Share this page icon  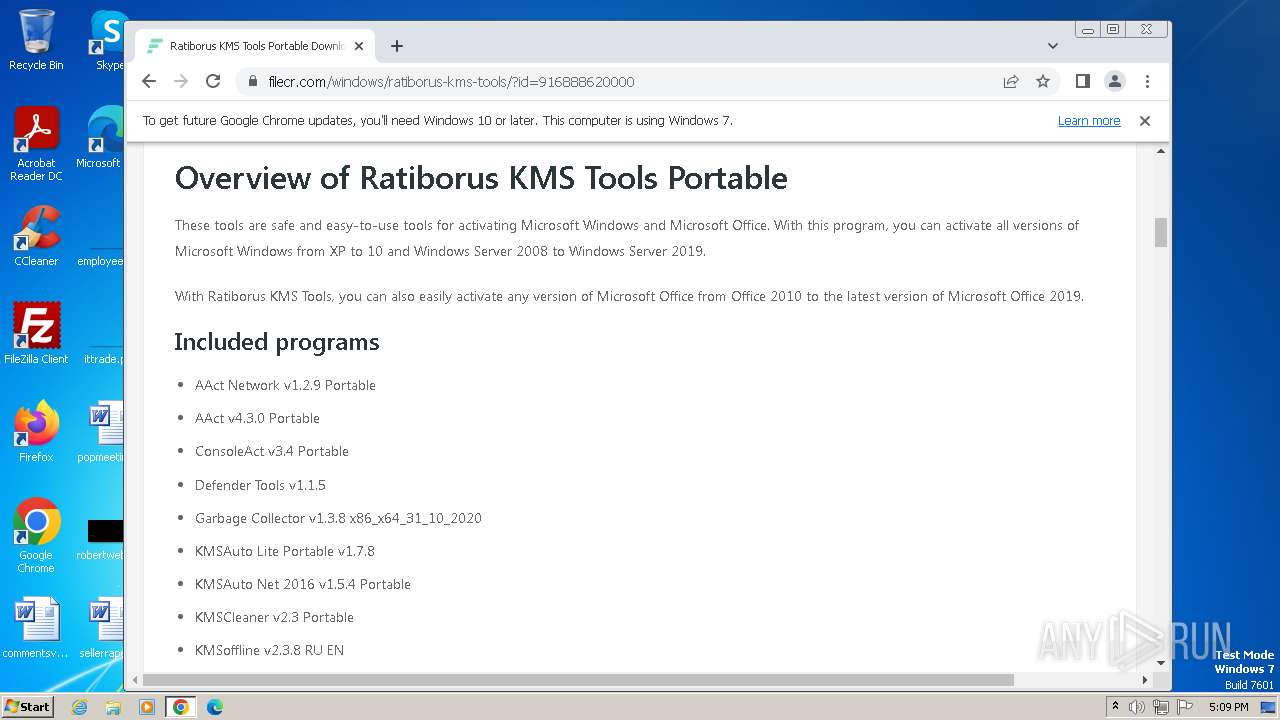1011,82
